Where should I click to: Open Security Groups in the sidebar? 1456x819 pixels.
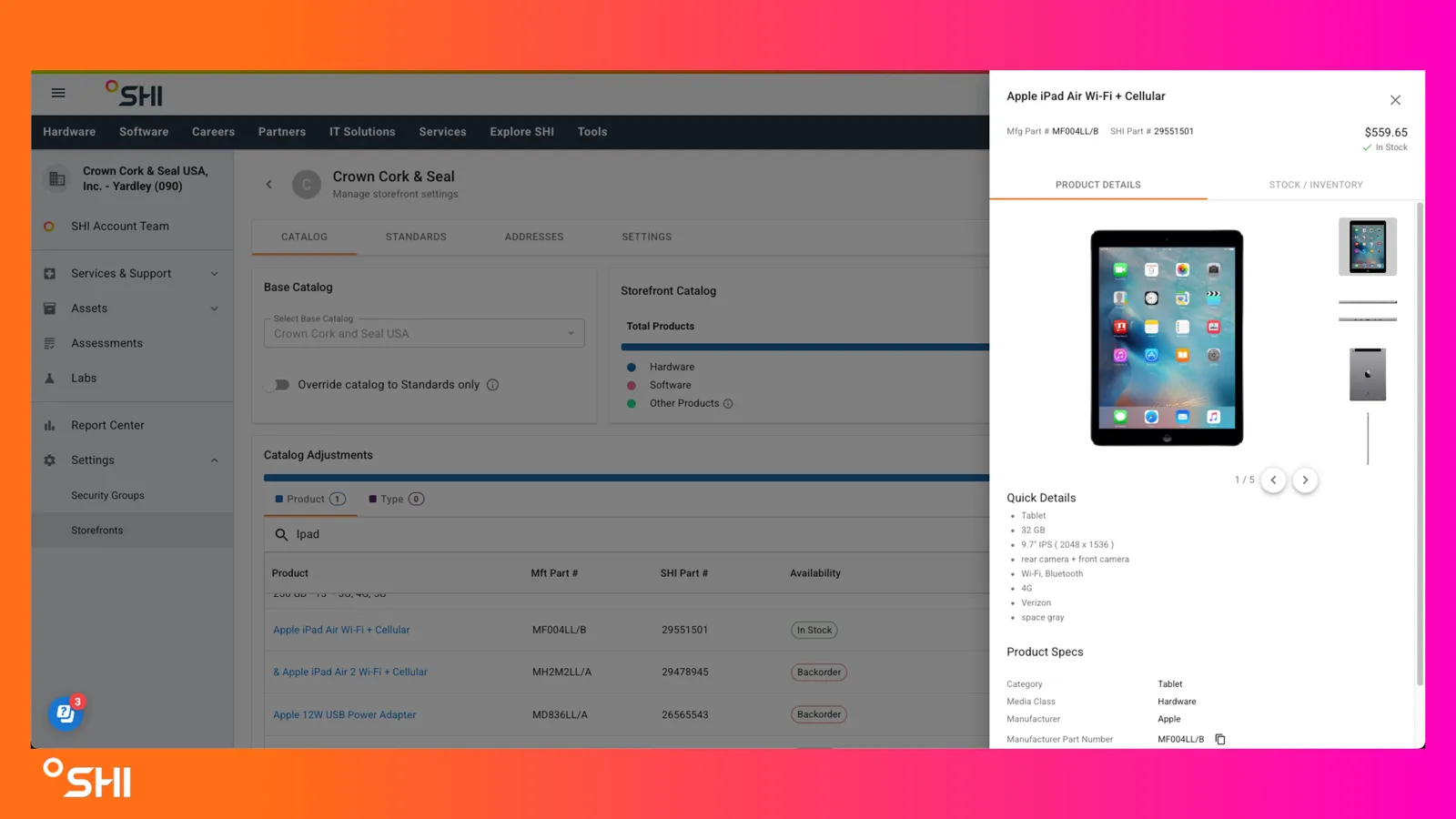(107, 496)
